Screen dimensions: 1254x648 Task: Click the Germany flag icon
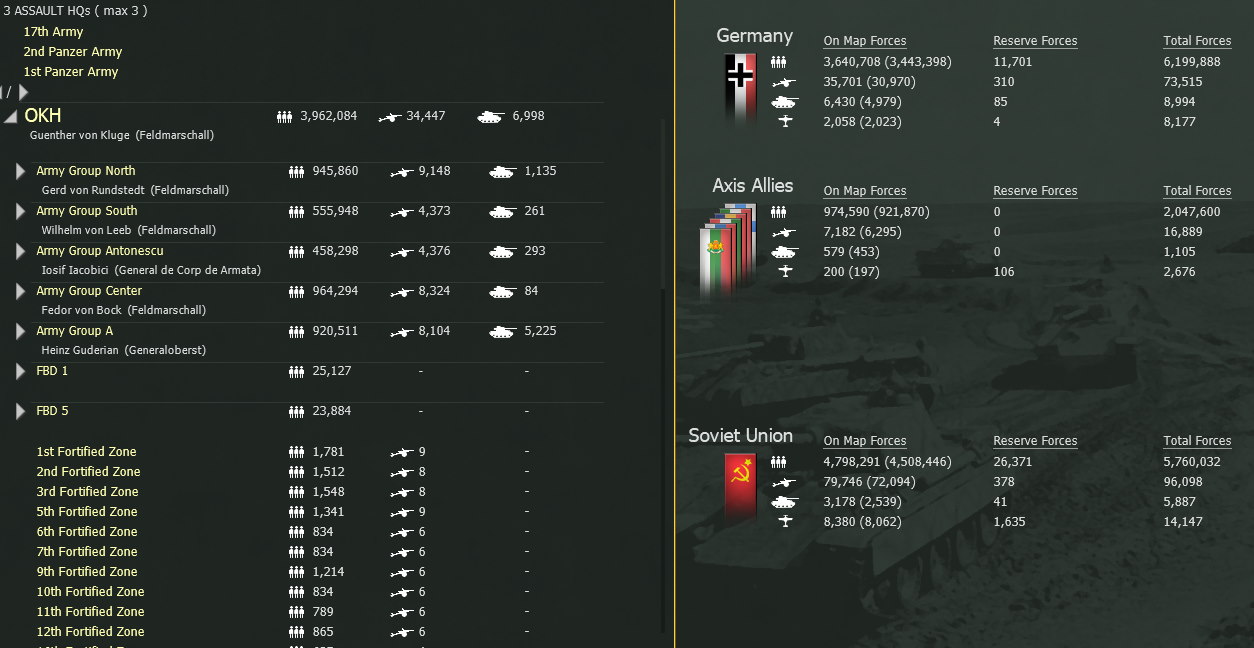pos(740,90)
